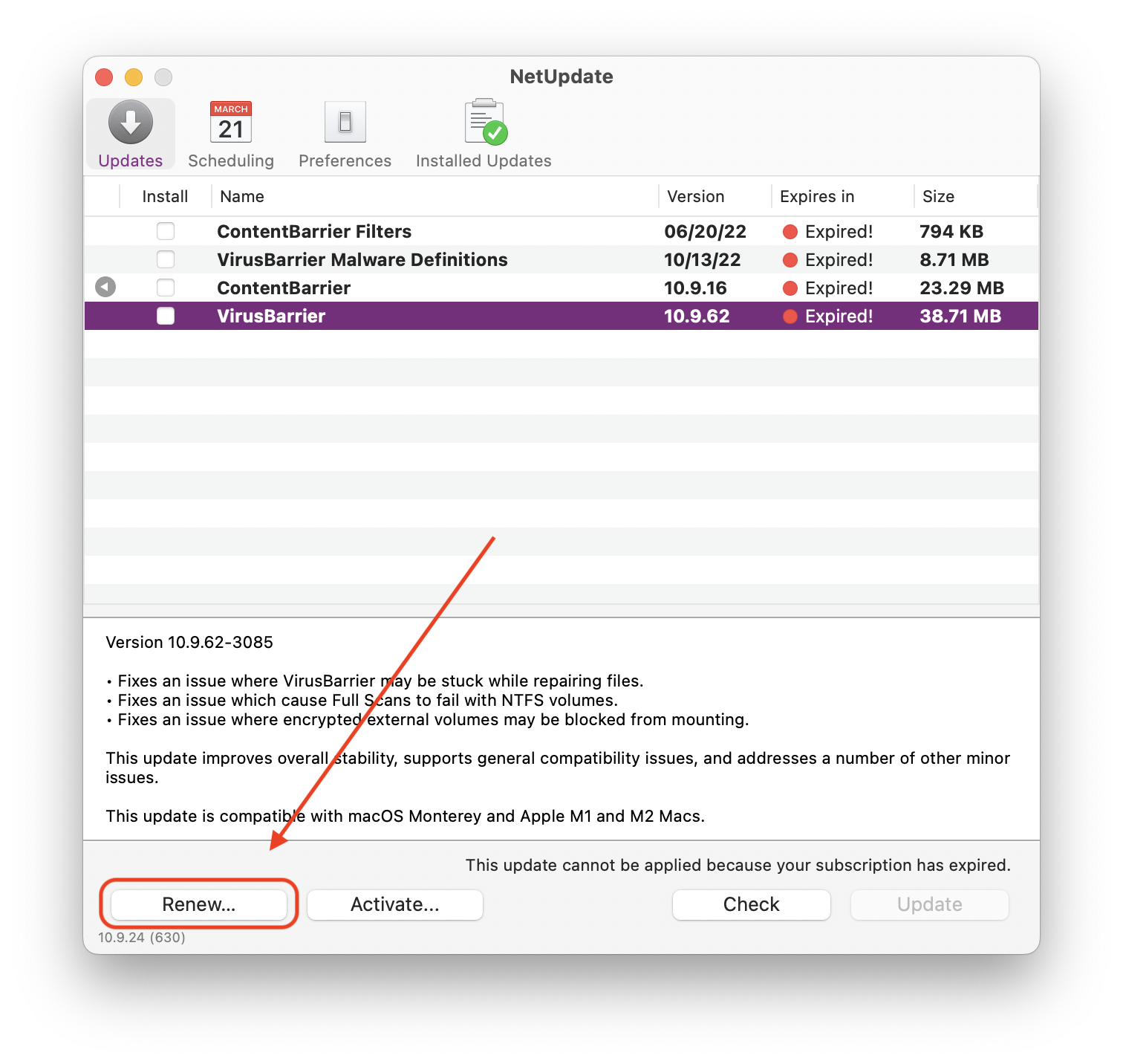Sort list by Version column header

tap(696, 196)
